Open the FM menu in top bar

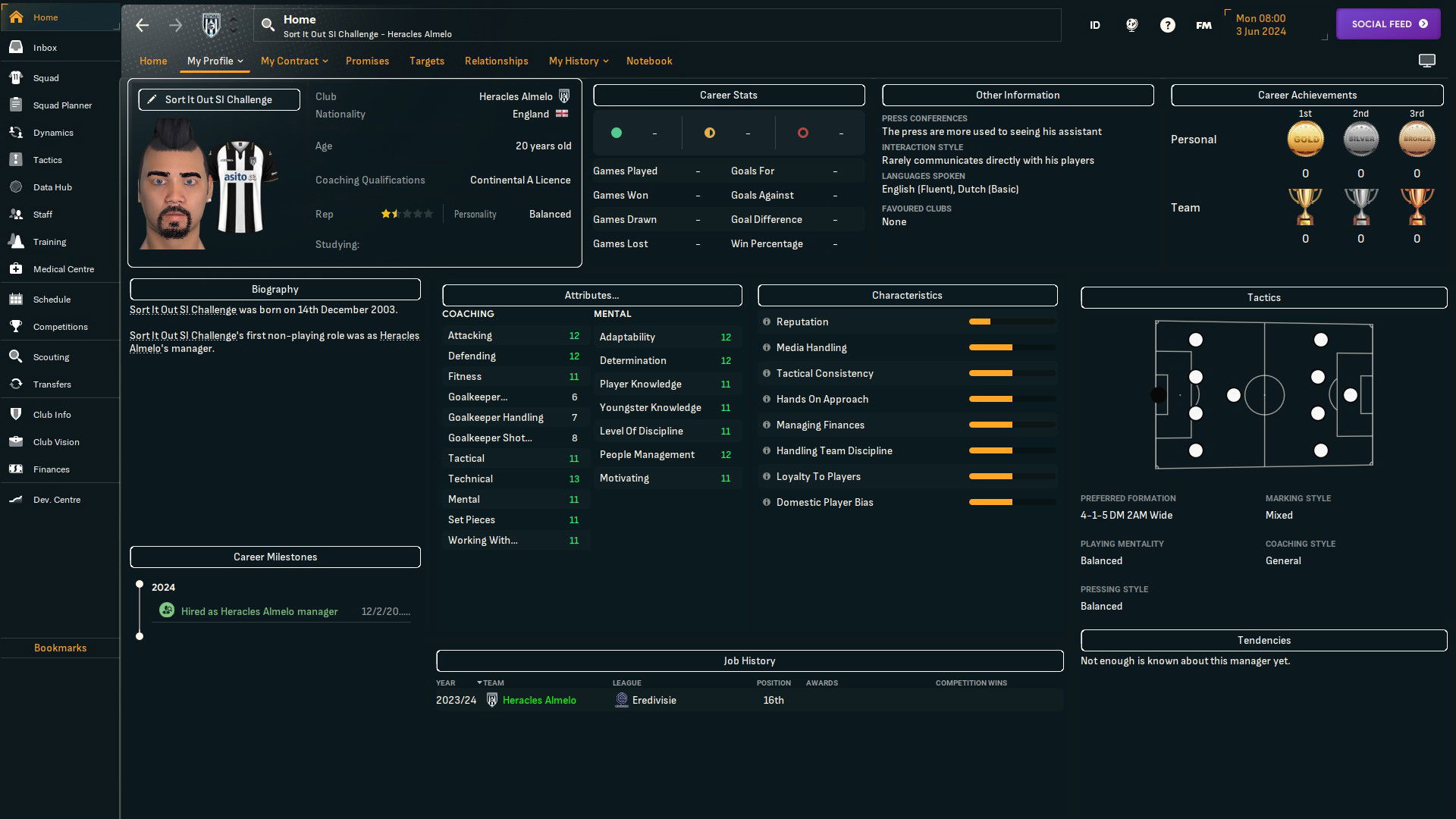pos(1203,25)
